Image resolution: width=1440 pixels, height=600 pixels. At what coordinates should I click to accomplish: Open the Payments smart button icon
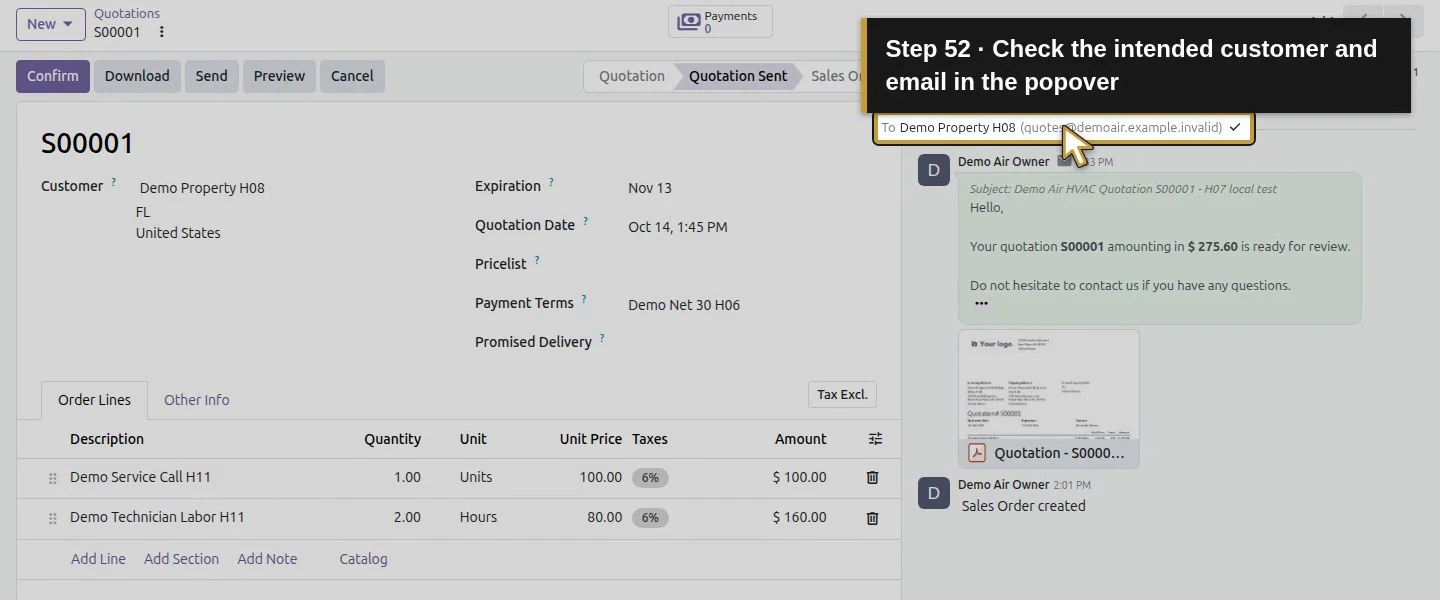tap(689, 22)
